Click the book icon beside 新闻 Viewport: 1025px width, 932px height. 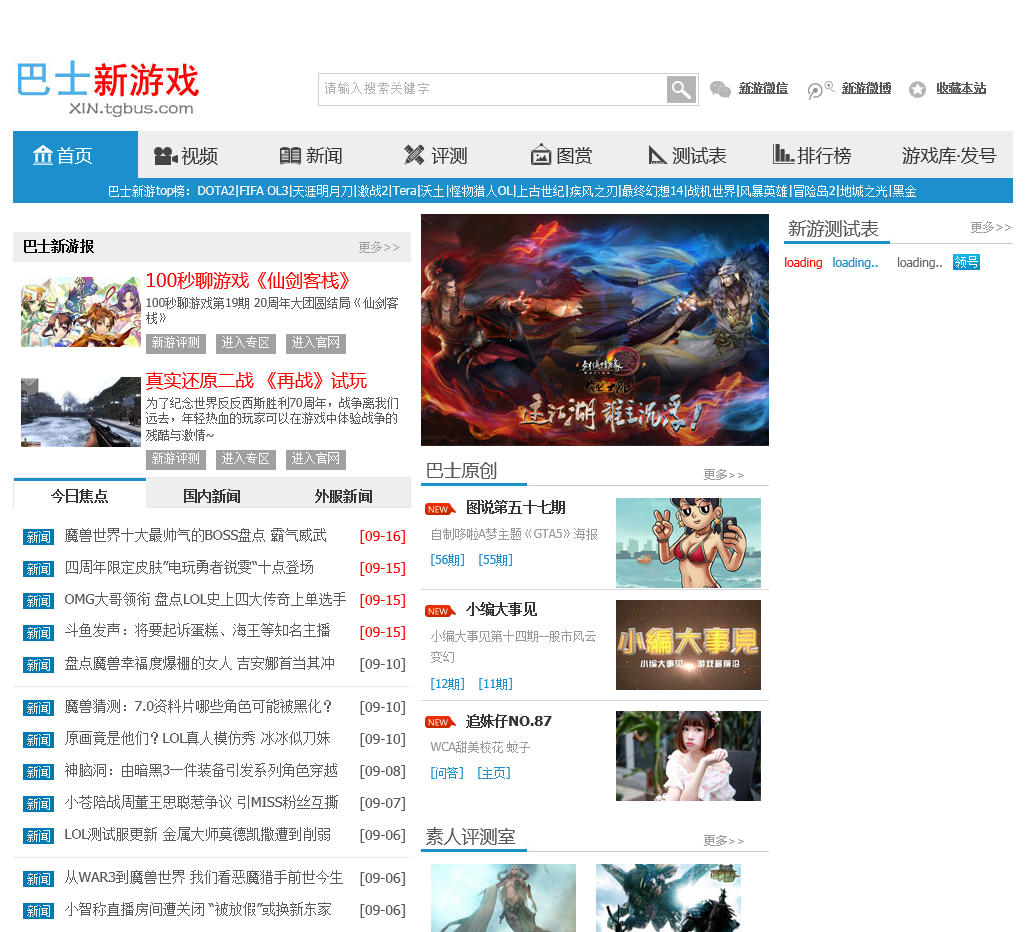click(x=290, y=156)
